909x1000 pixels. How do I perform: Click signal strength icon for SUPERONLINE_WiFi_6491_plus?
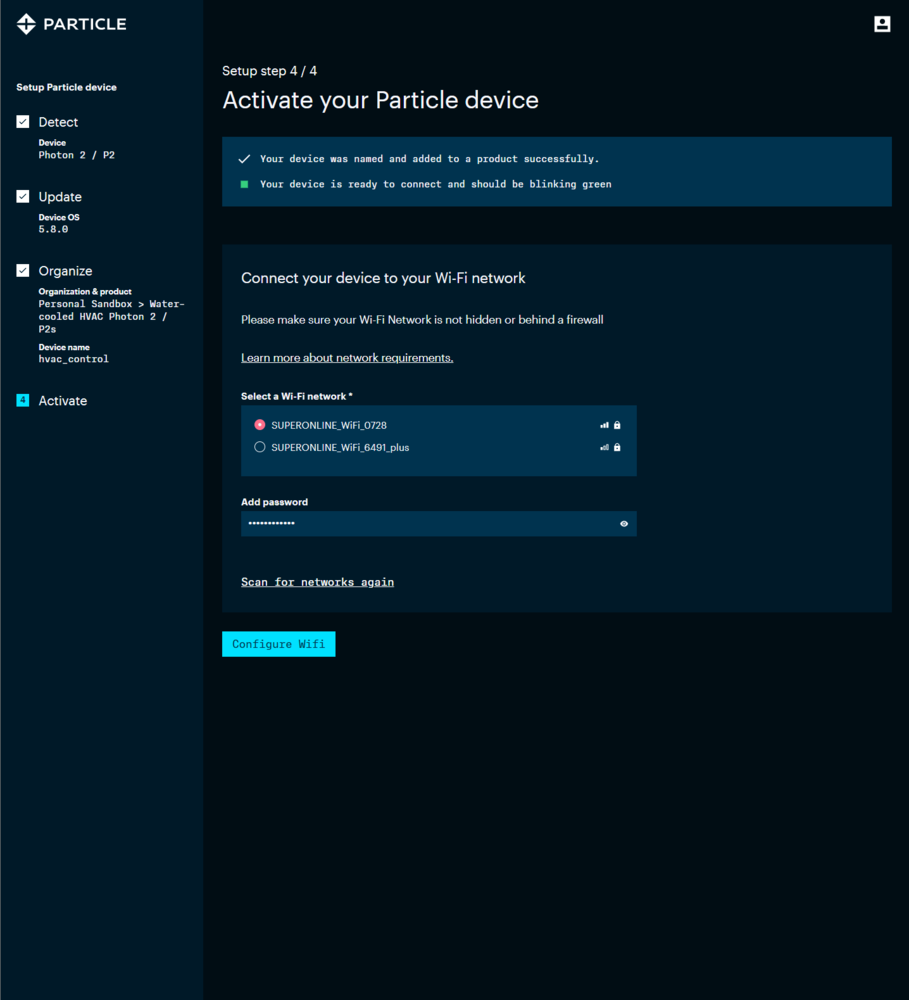tap(604, 448)
